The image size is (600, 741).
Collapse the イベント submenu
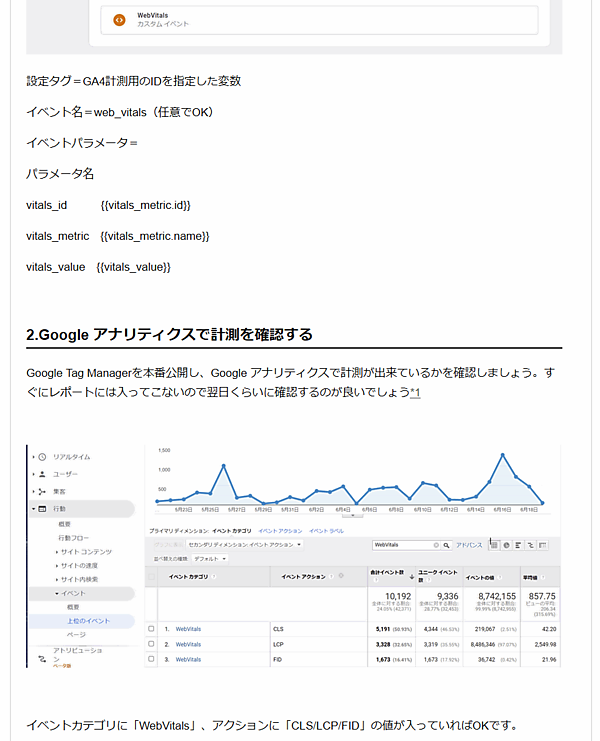point(57,594)
